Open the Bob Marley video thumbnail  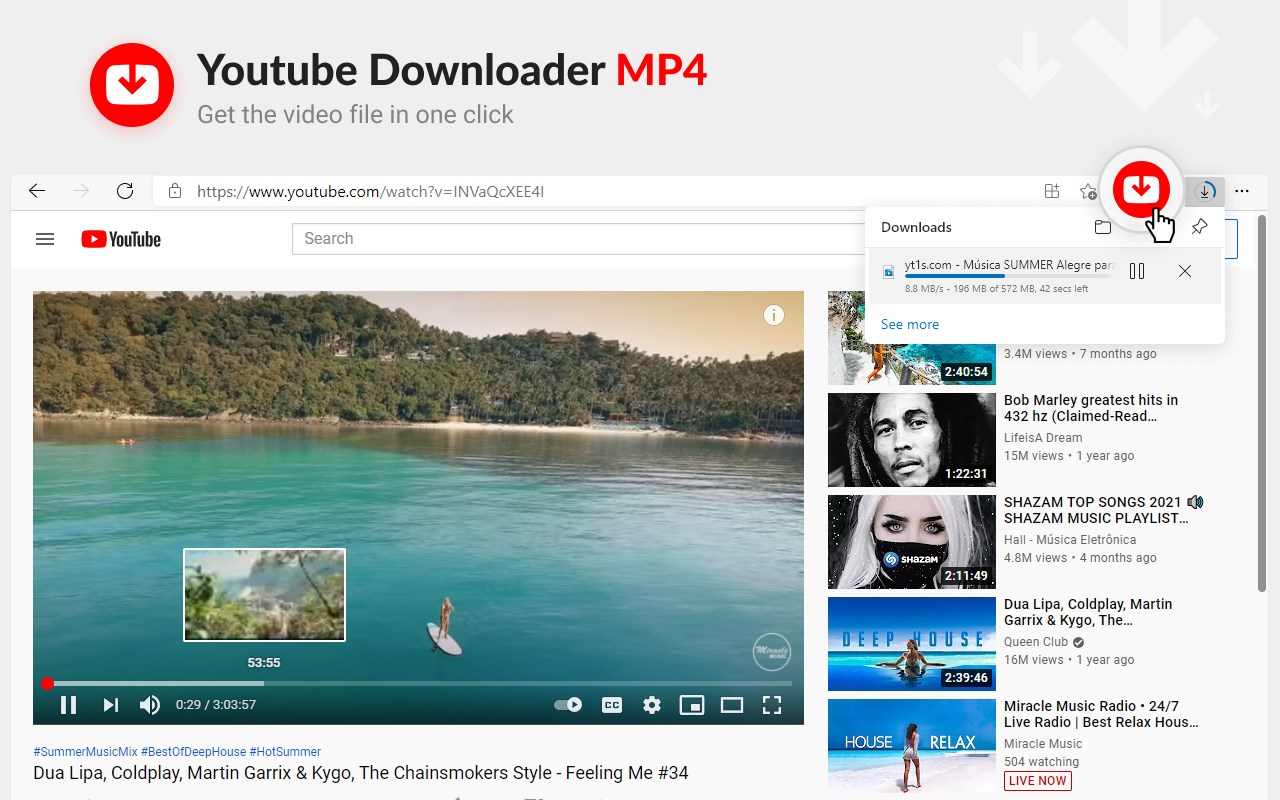[x=912, y=440]
